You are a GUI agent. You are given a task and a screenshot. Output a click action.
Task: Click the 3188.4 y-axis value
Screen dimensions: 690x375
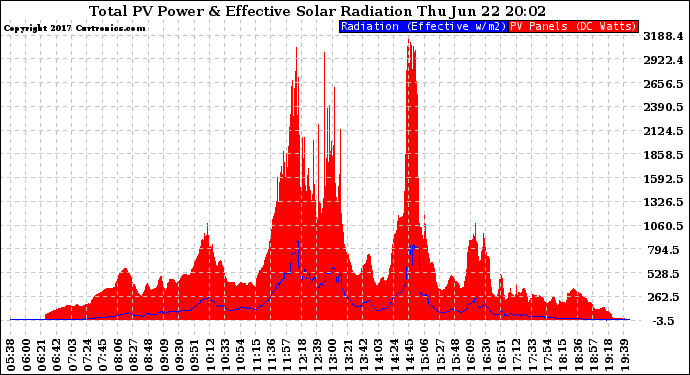(663, 36)
